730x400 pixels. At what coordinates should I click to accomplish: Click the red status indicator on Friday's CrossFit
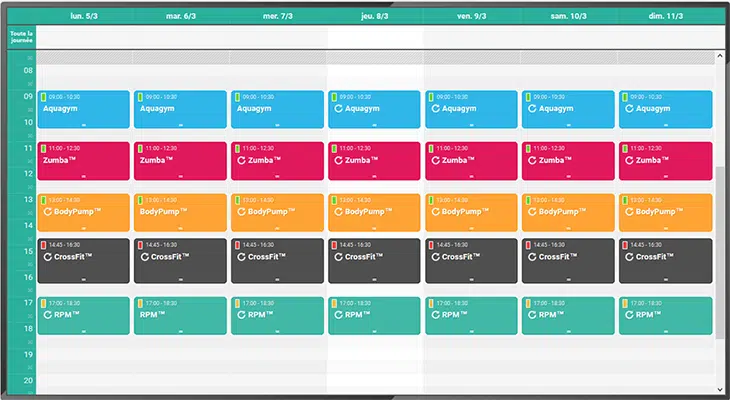click(x=431, y=245)
